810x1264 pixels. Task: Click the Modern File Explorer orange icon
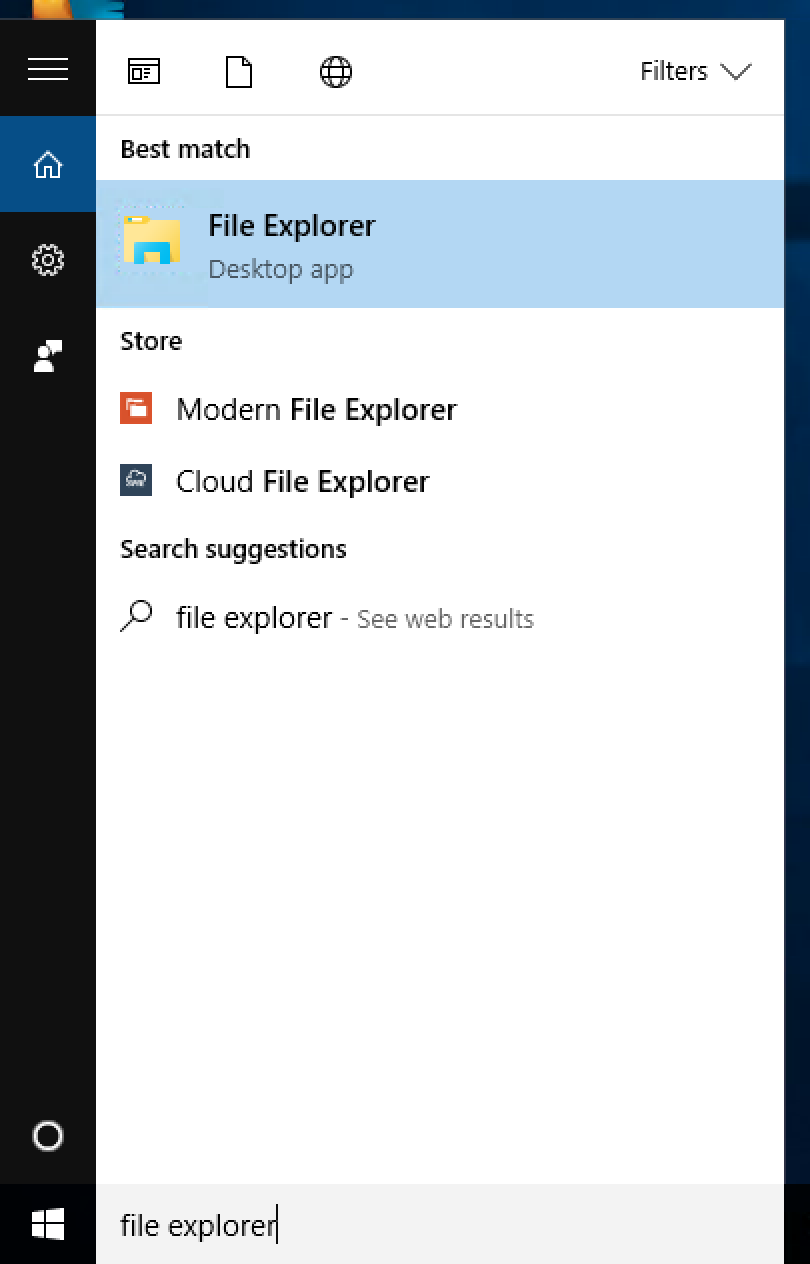136,408
